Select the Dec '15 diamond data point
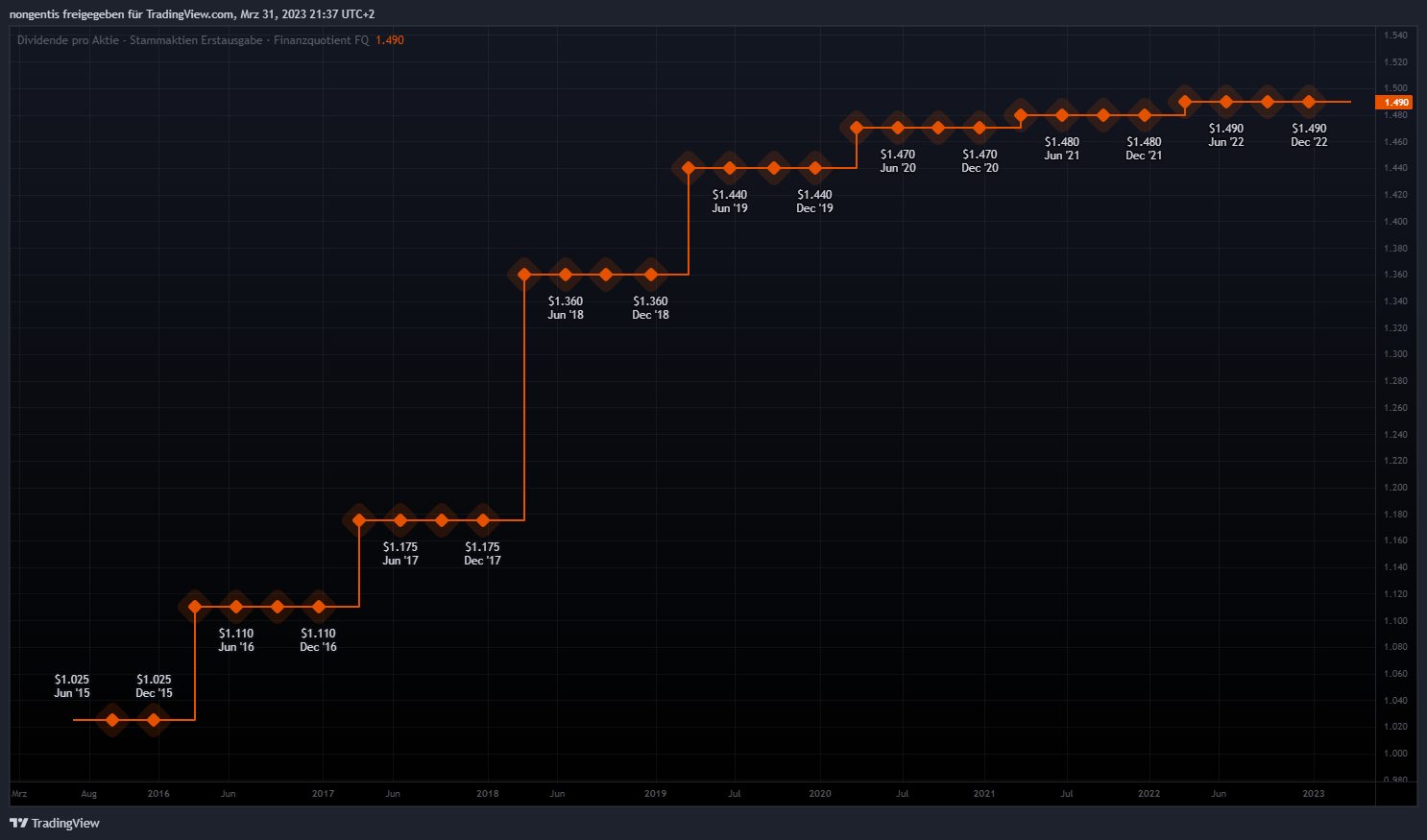The width and height of the screenshot is (1427, 840). tap(154, 720)
